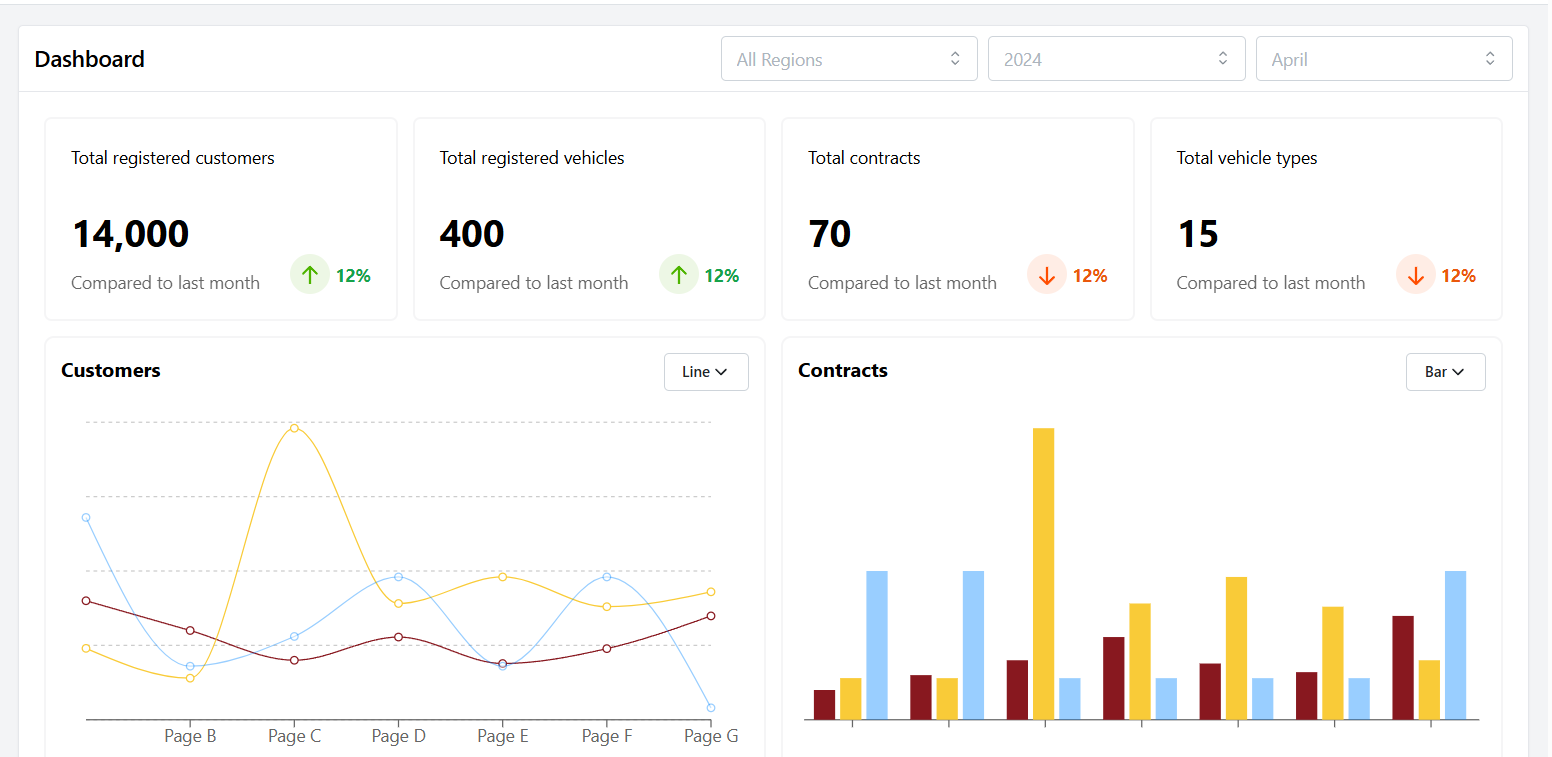Click the yellow peak data point above Page C
This screenshot has height=757, width=1552.
pos(294,428)
